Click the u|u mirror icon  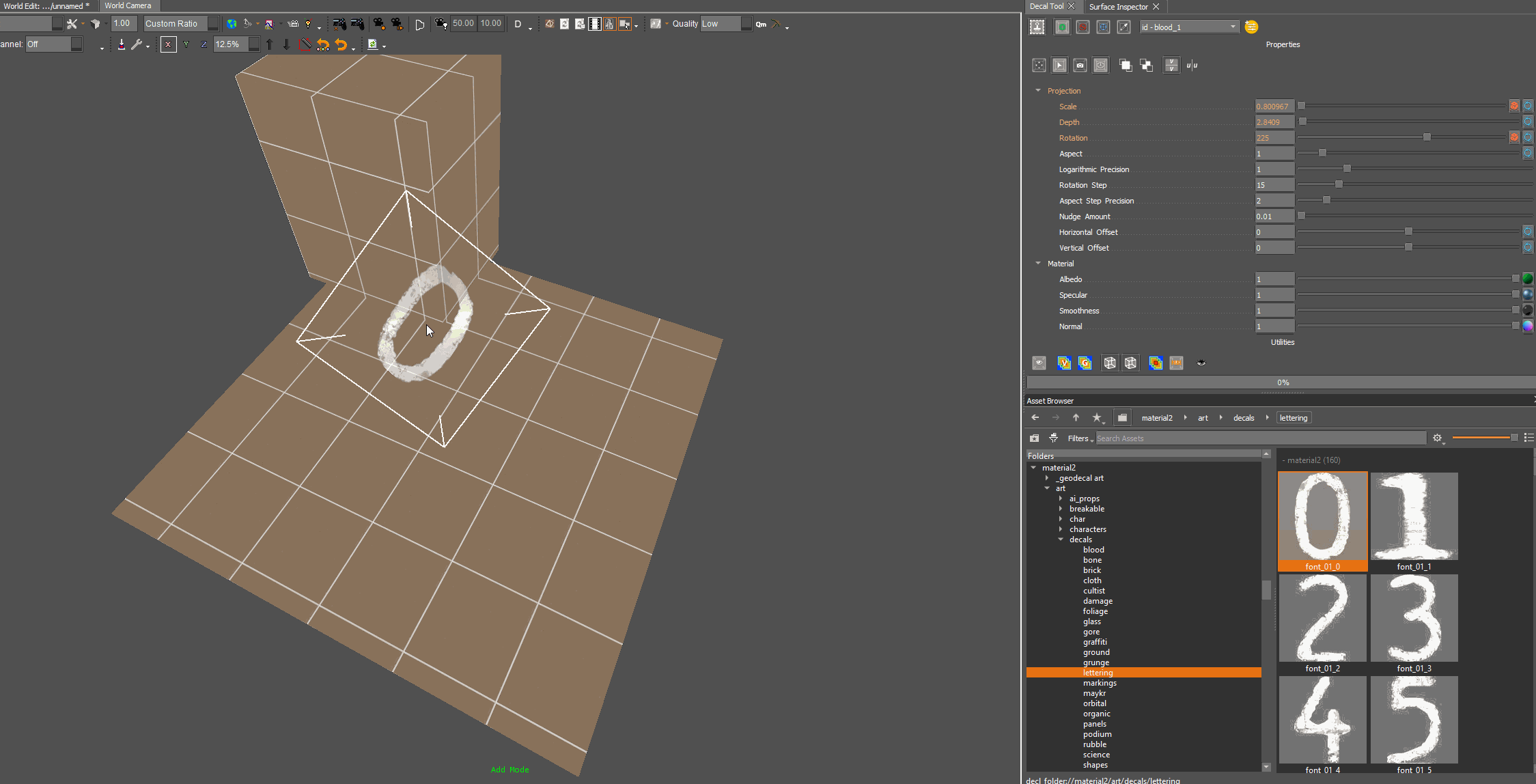(x=1192, y=66)
